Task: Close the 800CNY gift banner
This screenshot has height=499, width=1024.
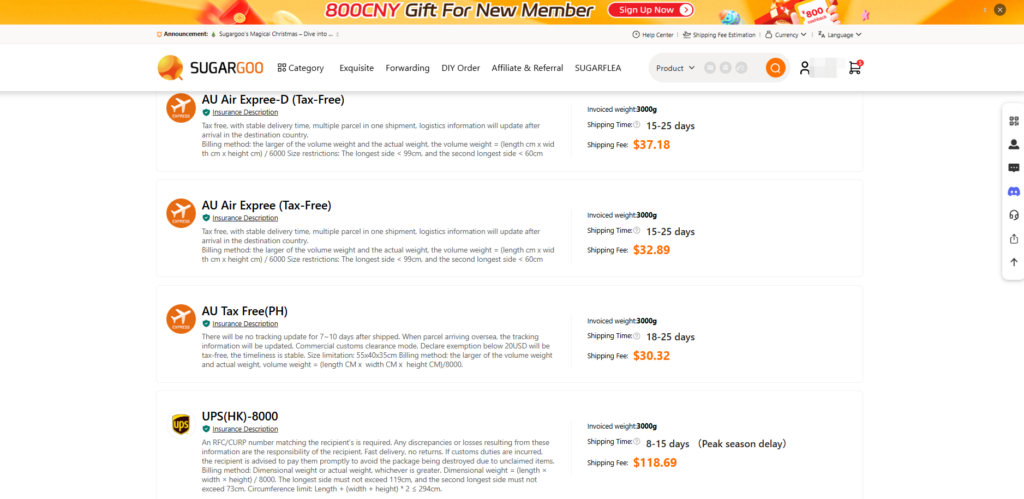Action: pos(1000,10)
